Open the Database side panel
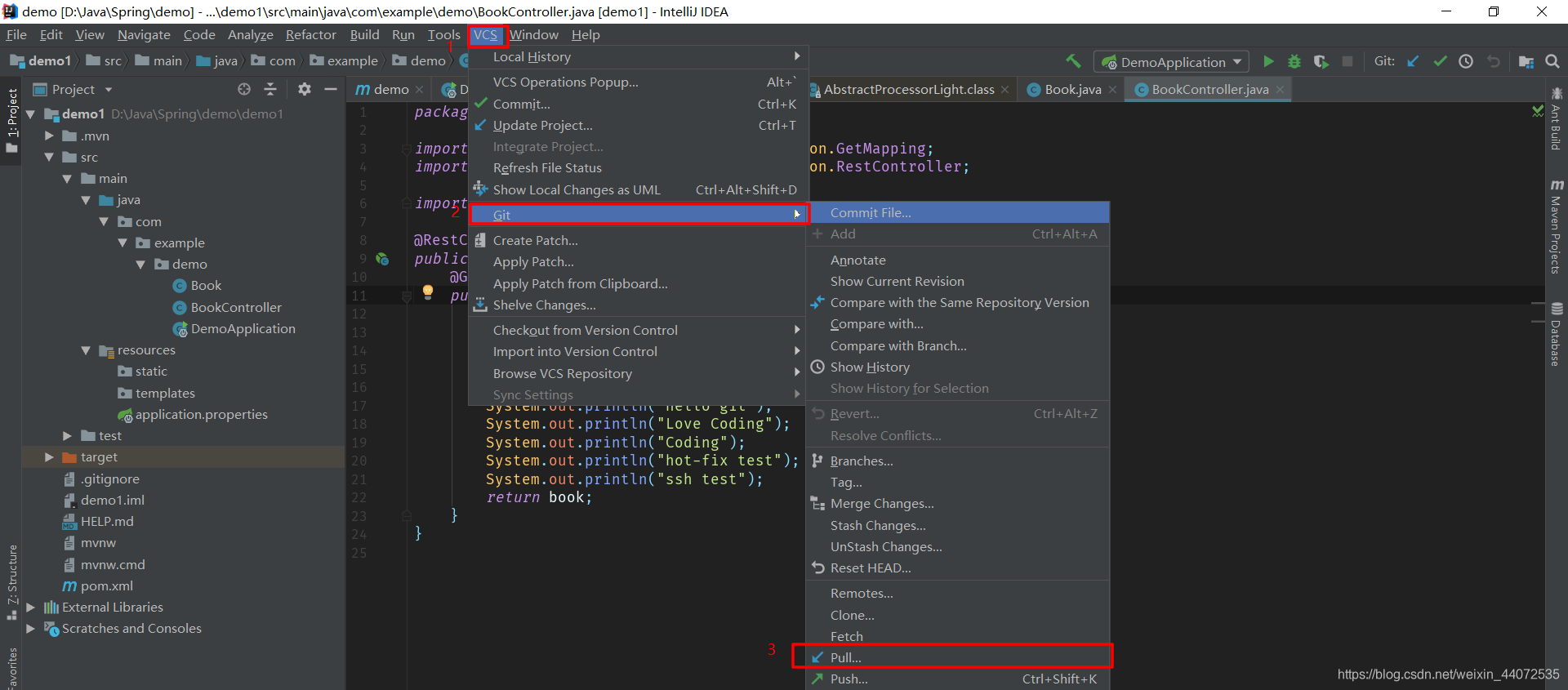The height and width of the screenshot is (690, 1568). click(1556, 334)
